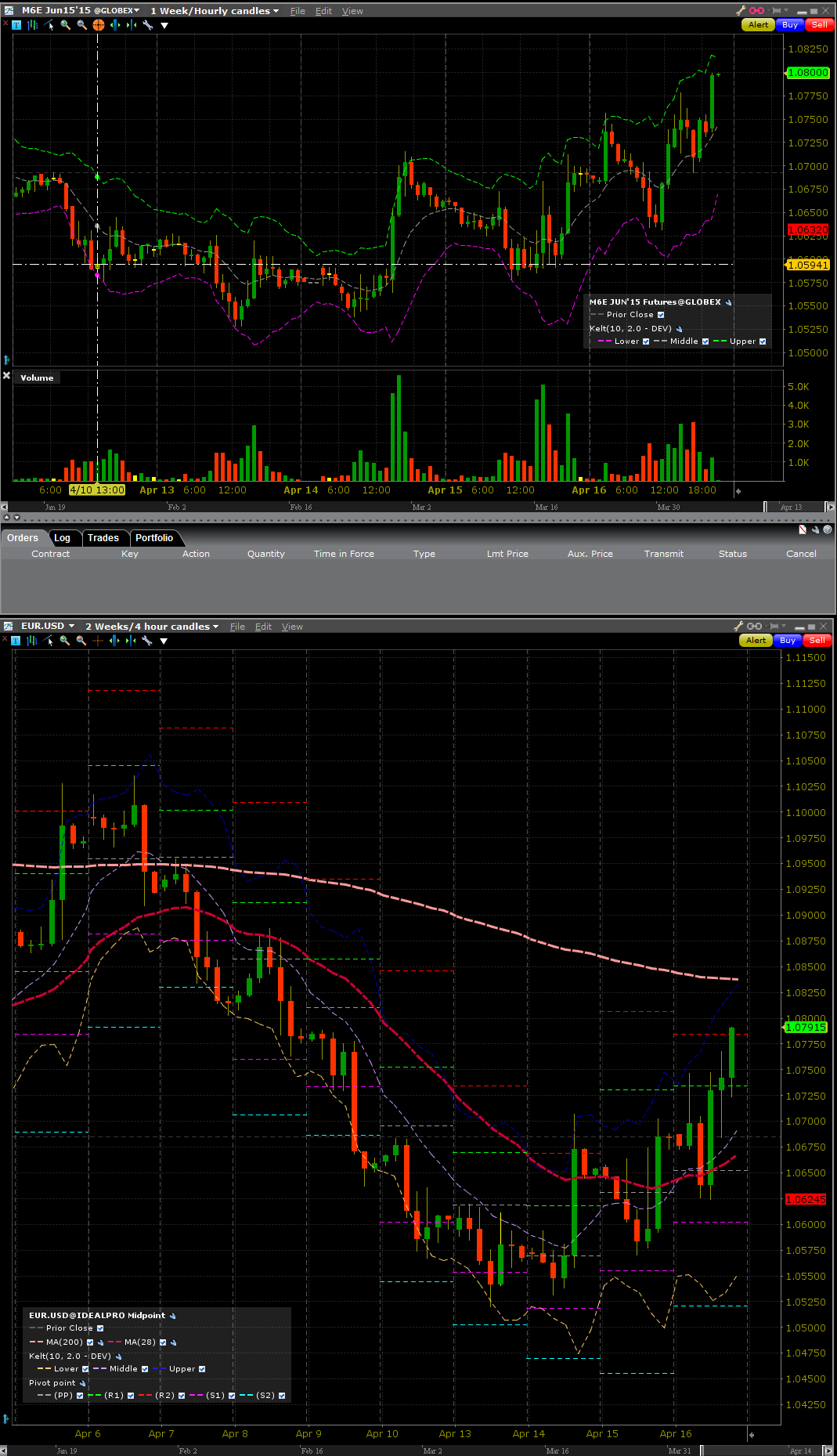Screen dimensions: 837x1456
Task: Open chart settings wrench in EUR.USD toolbar
Action: click(147, 641)
